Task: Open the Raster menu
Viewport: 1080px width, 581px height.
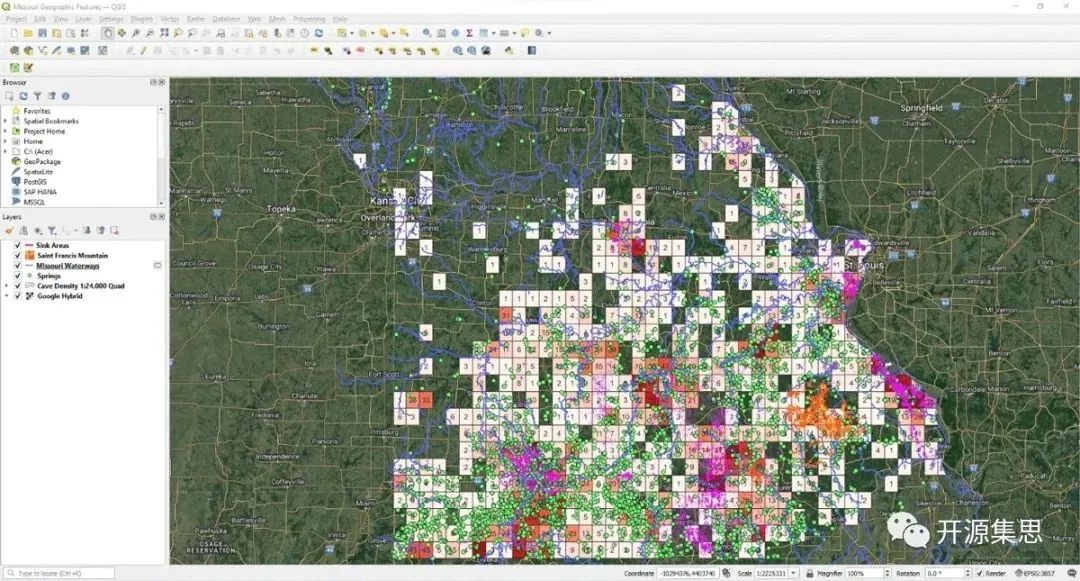Action: coord(196,19)
